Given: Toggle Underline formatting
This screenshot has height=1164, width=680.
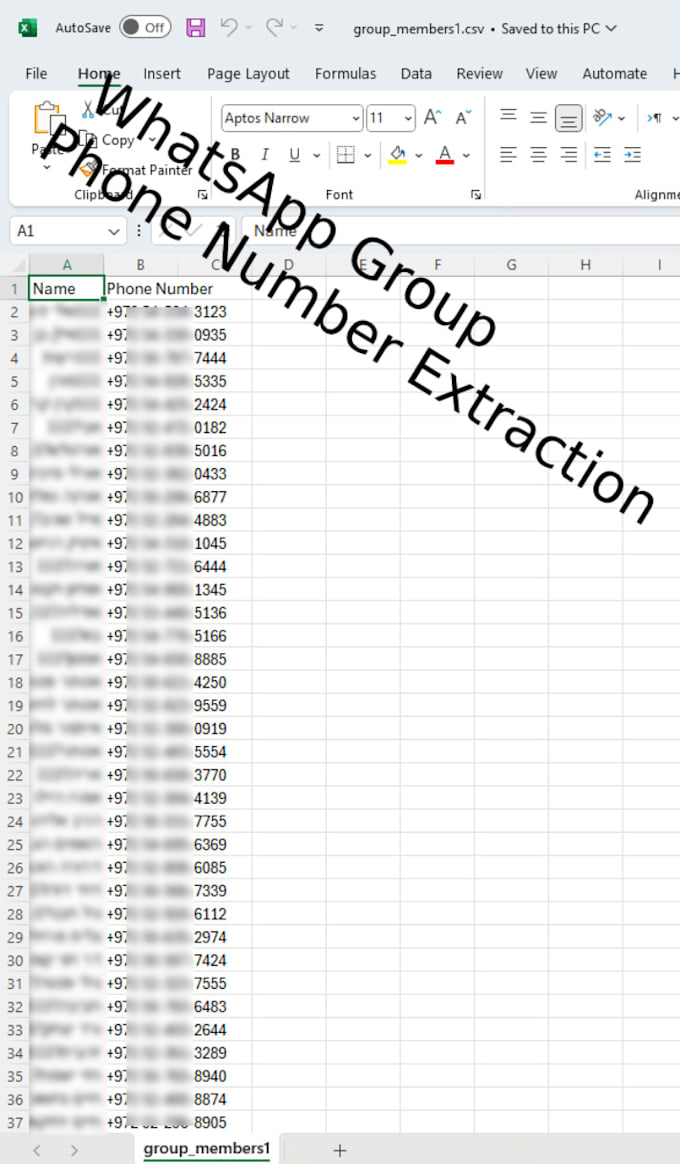Looking at the screenshot, I should [295, 154].
